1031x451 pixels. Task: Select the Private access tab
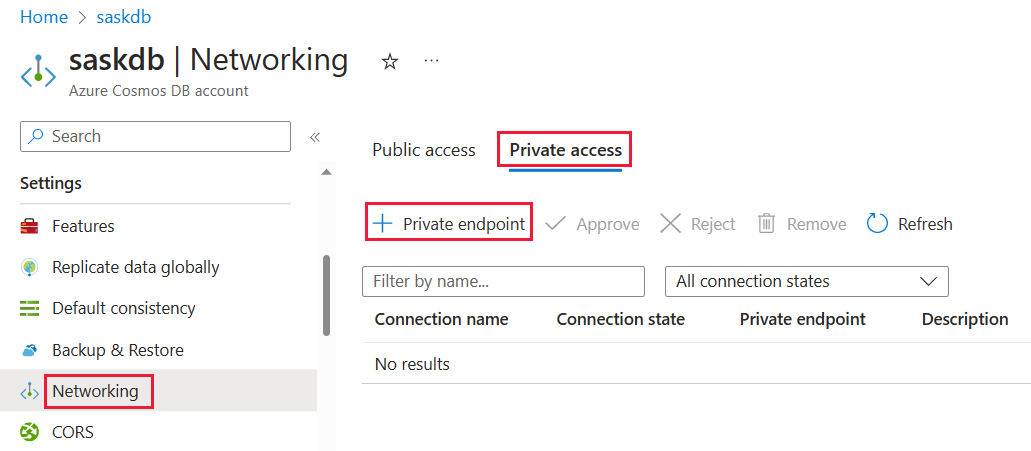[x=566, y=150]
